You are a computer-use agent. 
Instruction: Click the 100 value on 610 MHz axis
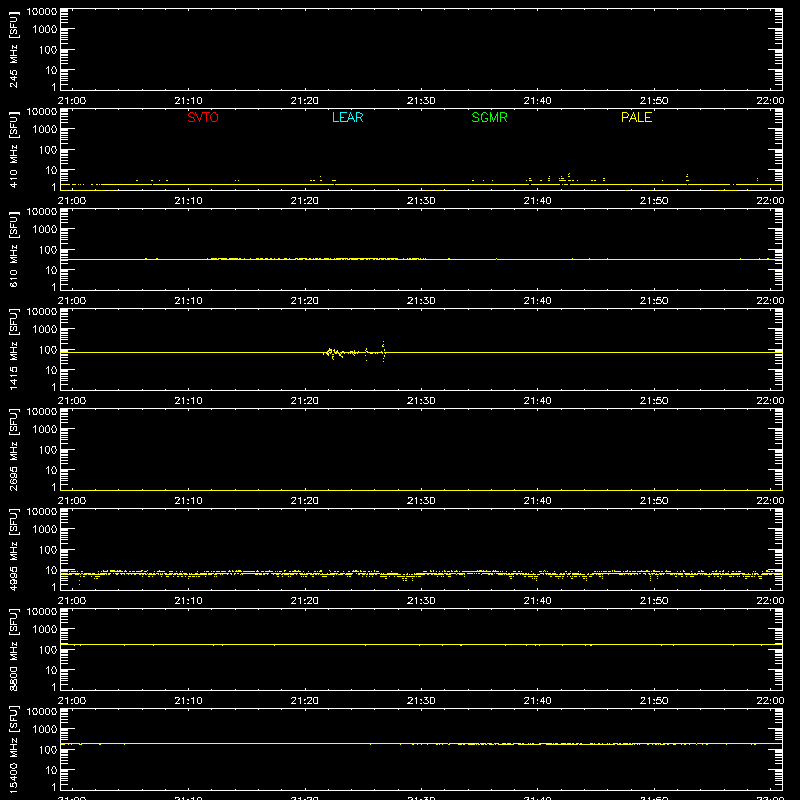(x=48, y=250)
